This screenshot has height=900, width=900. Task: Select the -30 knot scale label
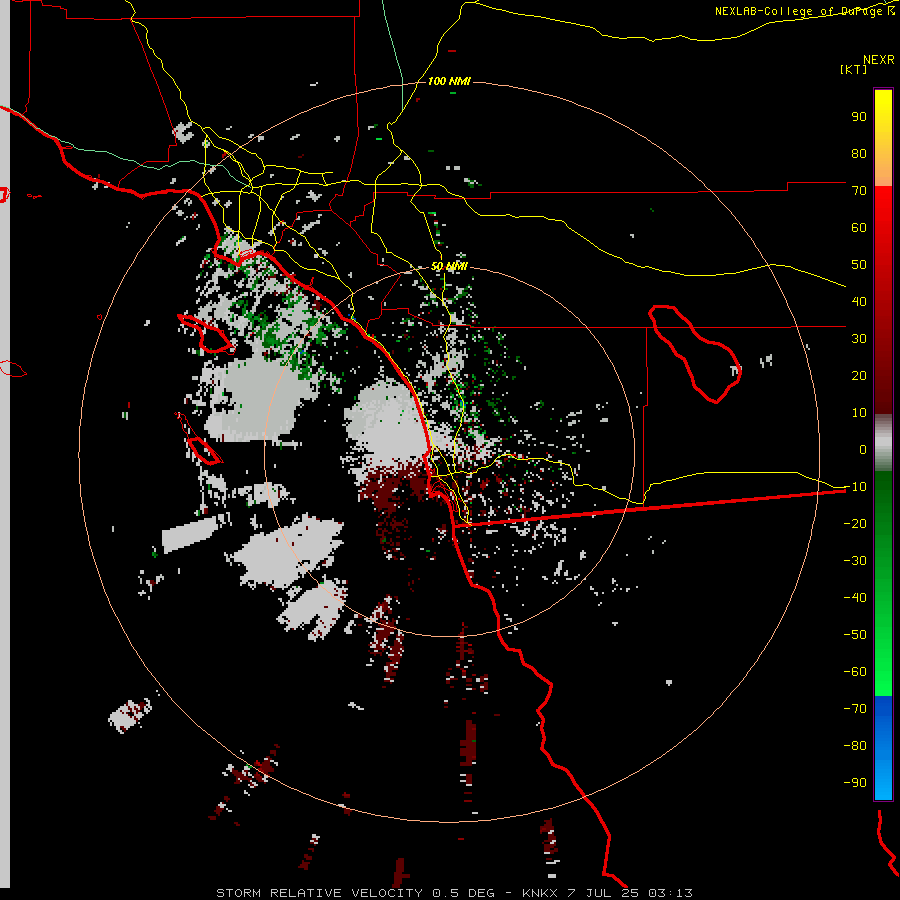pos(855,561)
